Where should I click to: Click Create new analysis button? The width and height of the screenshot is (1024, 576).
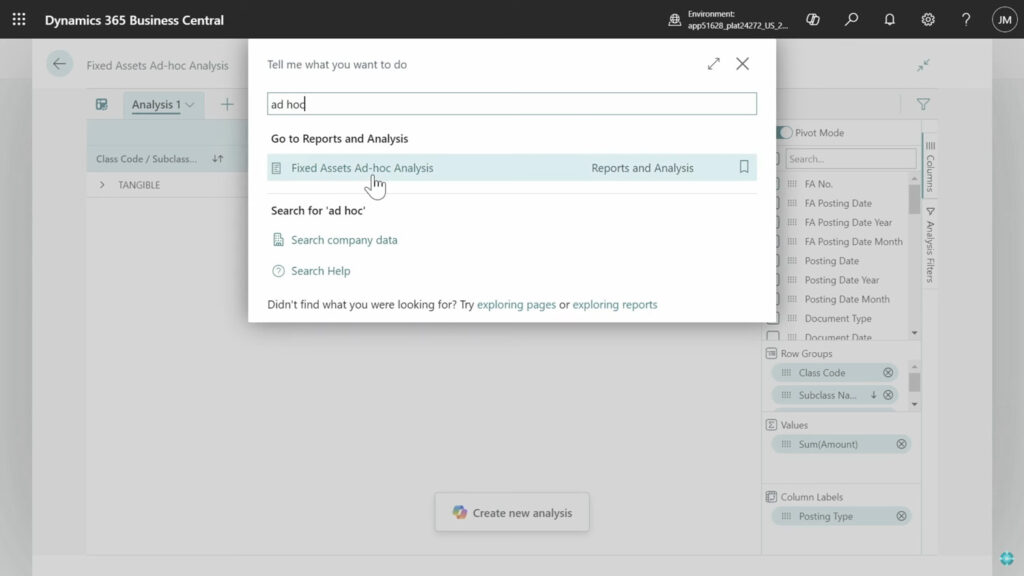512,513
